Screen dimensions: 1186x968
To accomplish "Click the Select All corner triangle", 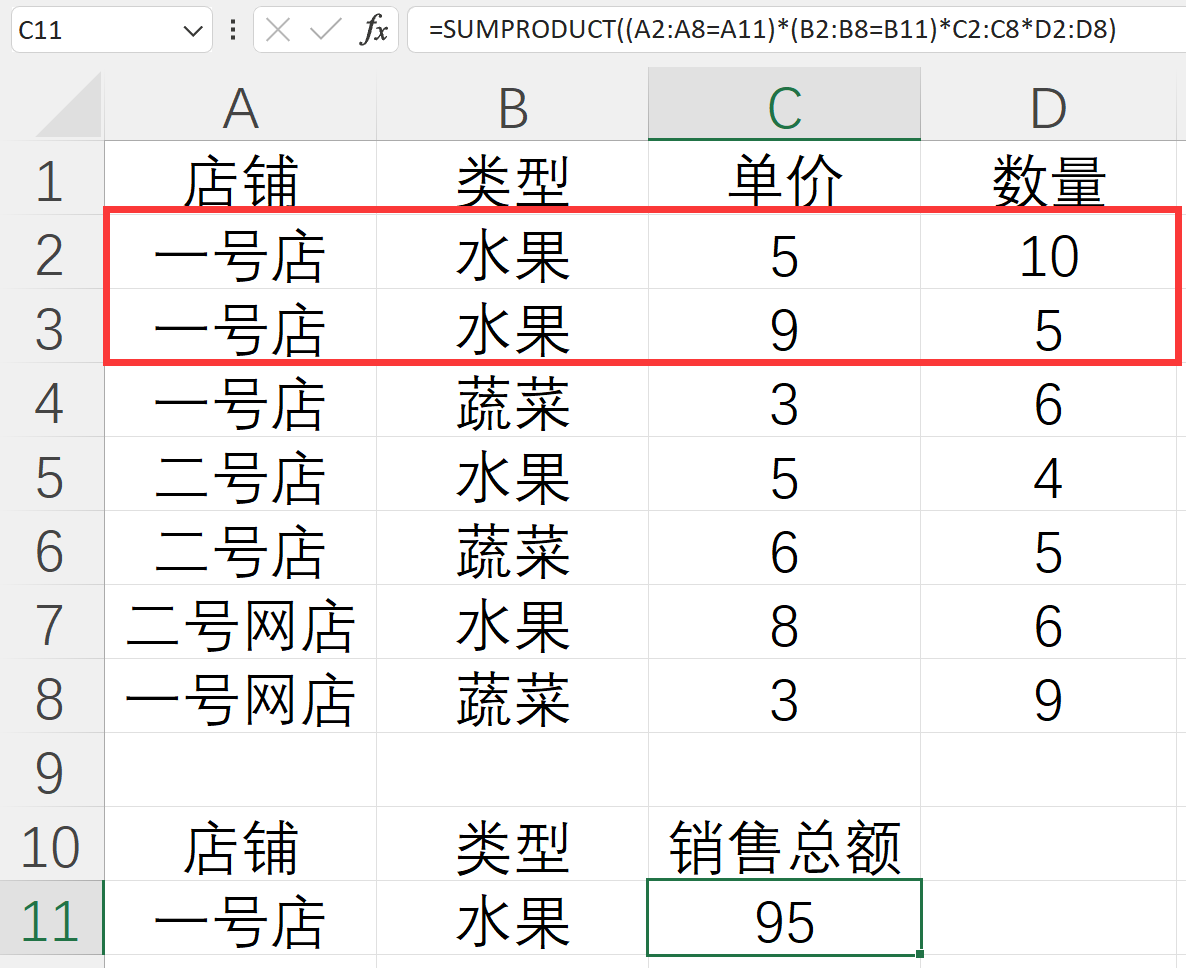I will click(x=70, y=106).
